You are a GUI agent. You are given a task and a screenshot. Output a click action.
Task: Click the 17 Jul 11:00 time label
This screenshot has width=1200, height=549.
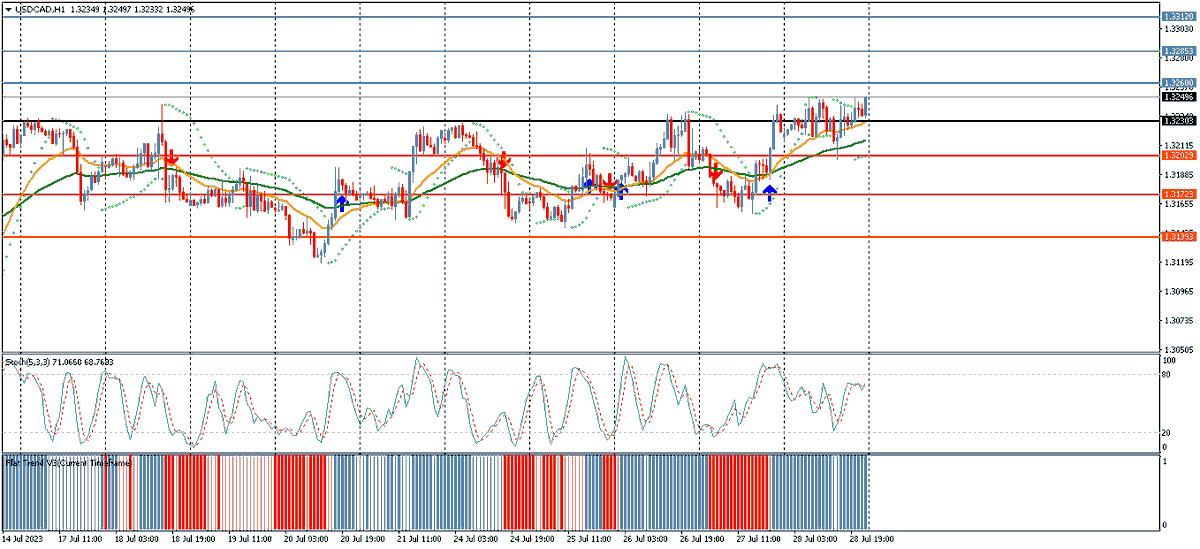[x=82, y=538]
